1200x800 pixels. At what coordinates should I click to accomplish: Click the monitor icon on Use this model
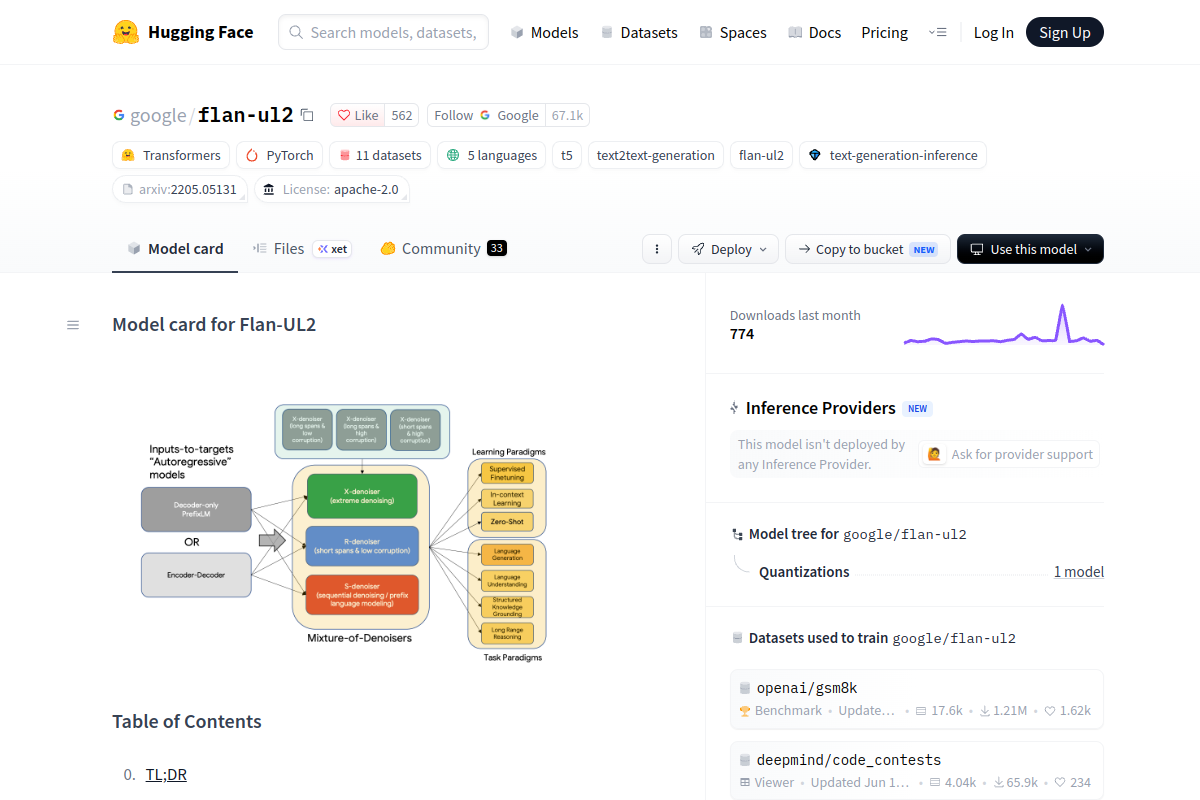(977, 249)
